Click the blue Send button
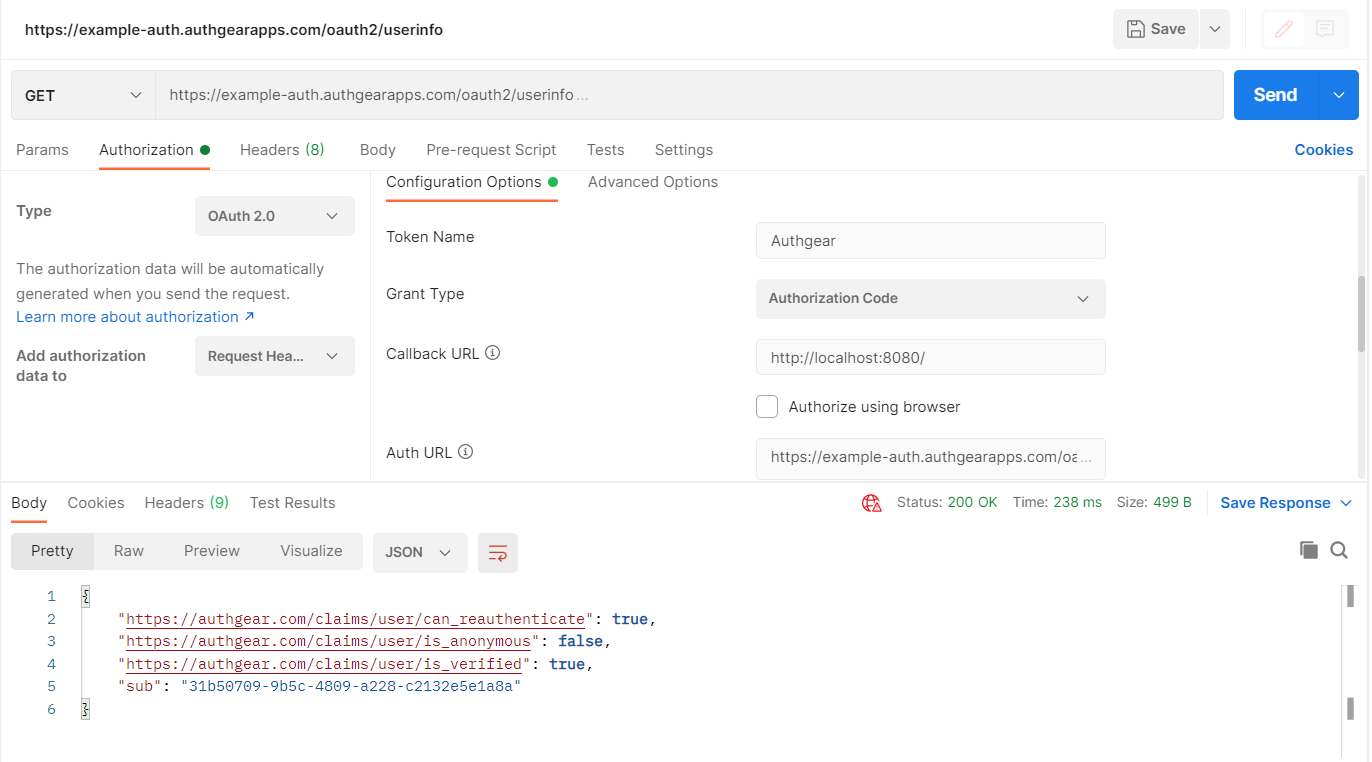Screen dimensions: 1372x762 pyautogui.click(x=1276, y=95)
